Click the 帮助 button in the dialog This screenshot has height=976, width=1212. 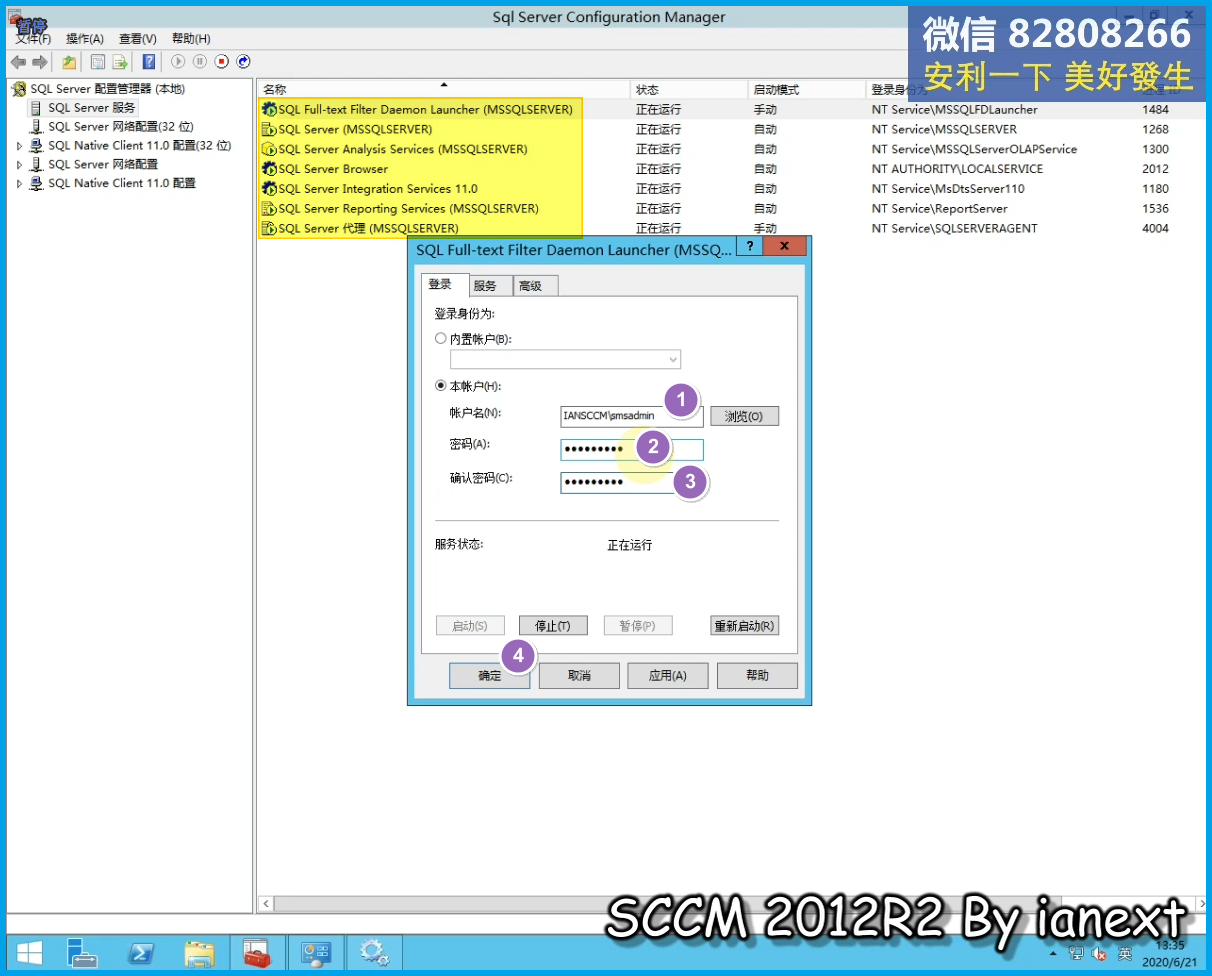pos(757,675)
